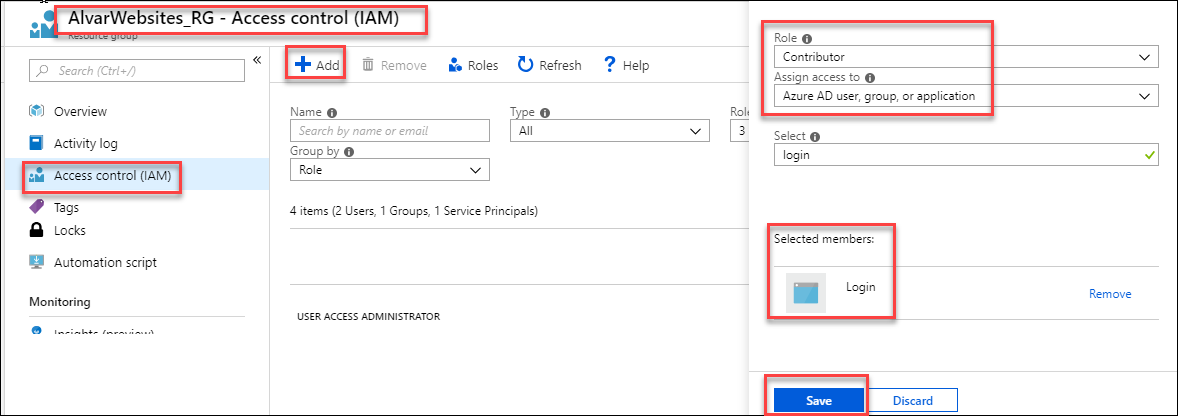
Task: Open Overview in the sidebar
Action: click(80, 111)
